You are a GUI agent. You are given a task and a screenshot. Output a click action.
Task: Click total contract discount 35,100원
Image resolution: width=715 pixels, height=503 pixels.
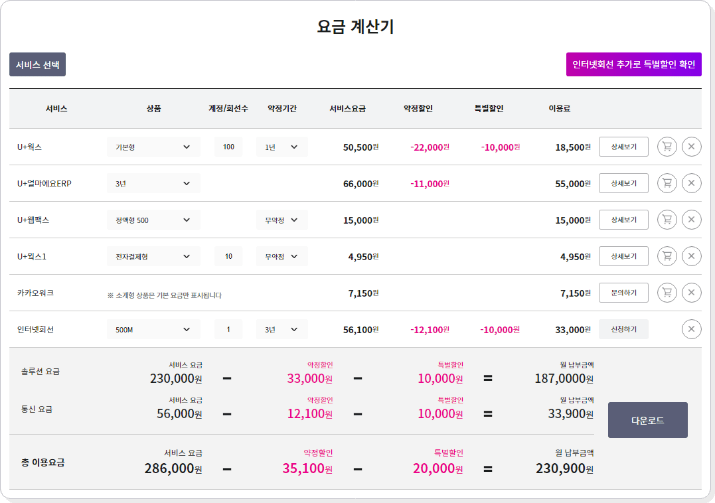coord(307,468)
